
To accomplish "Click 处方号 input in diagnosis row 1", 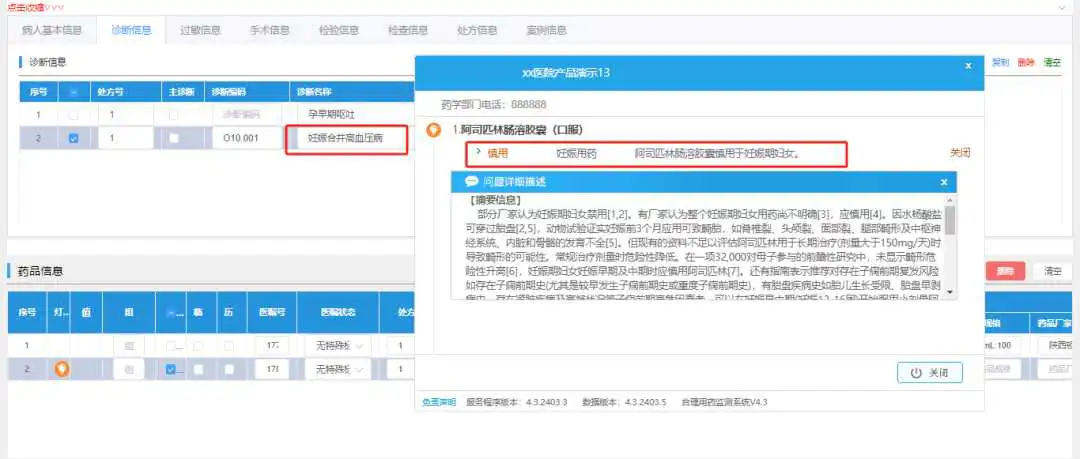I will pos(125,114).
